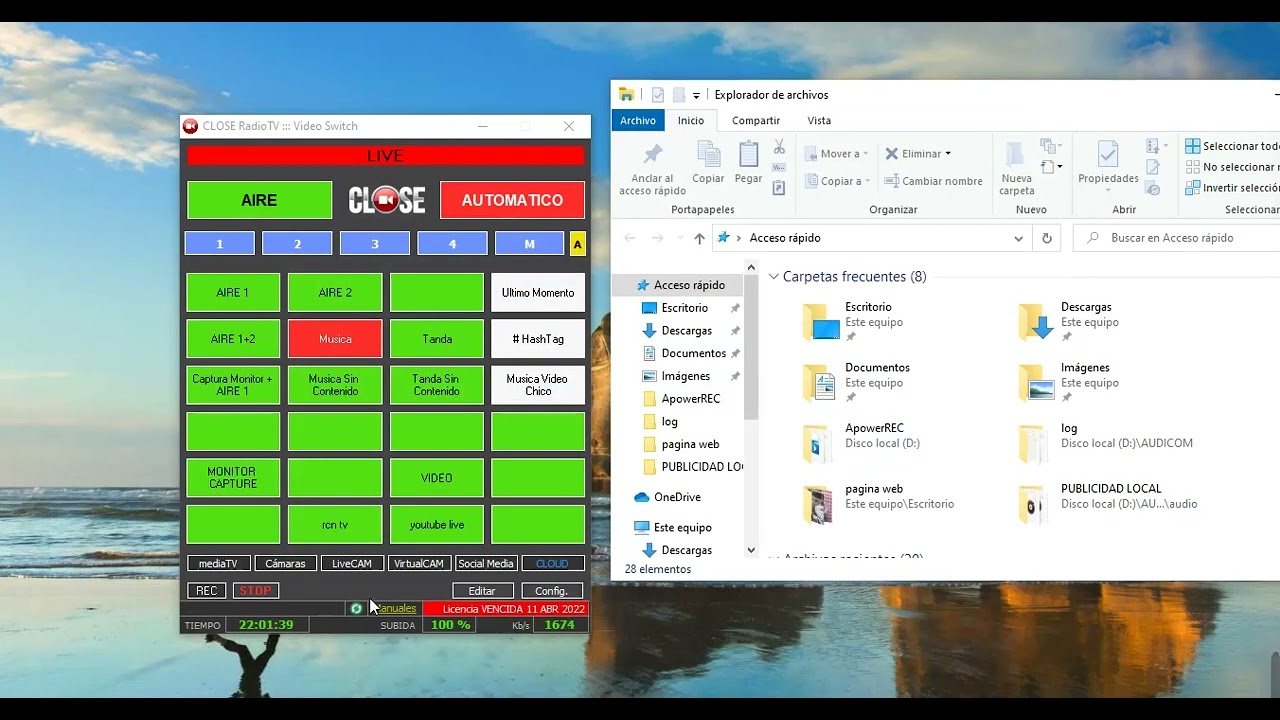The height and width of the screenshot is (720, 1280).
Task: Go up one level with the up arrow
Action: (699, 238)
